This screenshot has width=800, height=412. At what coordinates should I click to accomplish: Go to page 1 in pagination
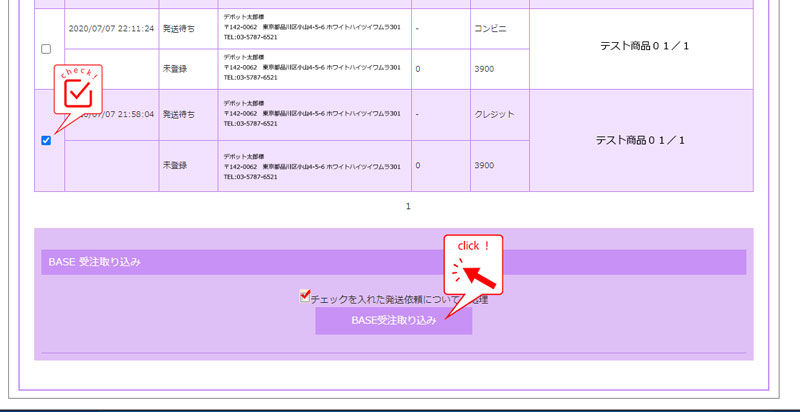point(408,206)
